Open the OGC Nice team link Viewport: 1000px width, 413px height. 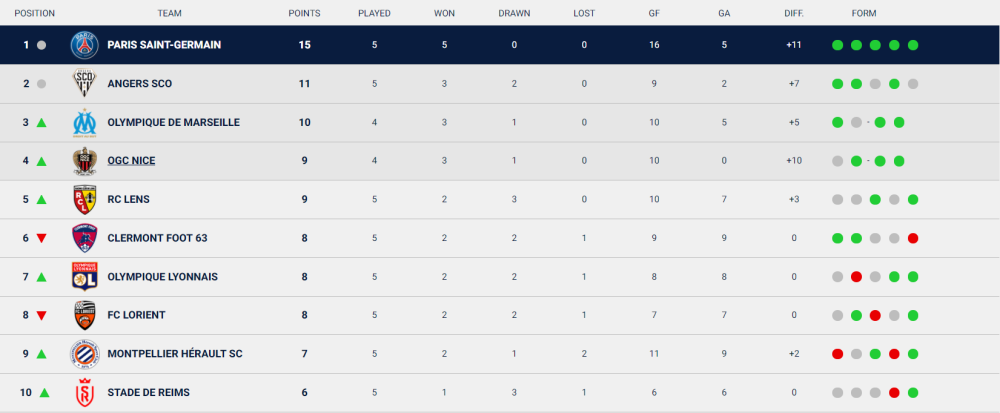click(131, 161)
